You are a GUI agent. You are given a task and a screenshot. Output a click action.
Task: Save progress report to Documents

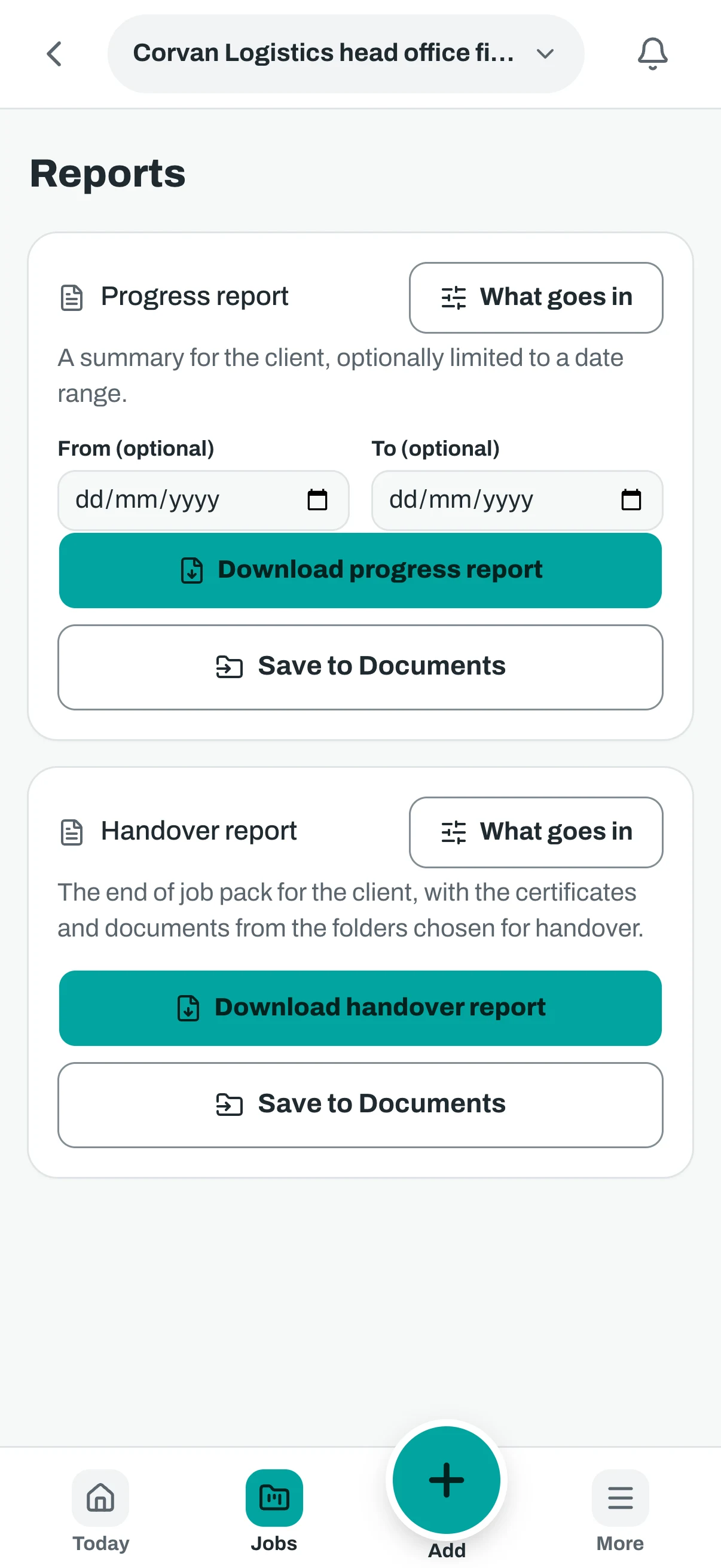360,667
